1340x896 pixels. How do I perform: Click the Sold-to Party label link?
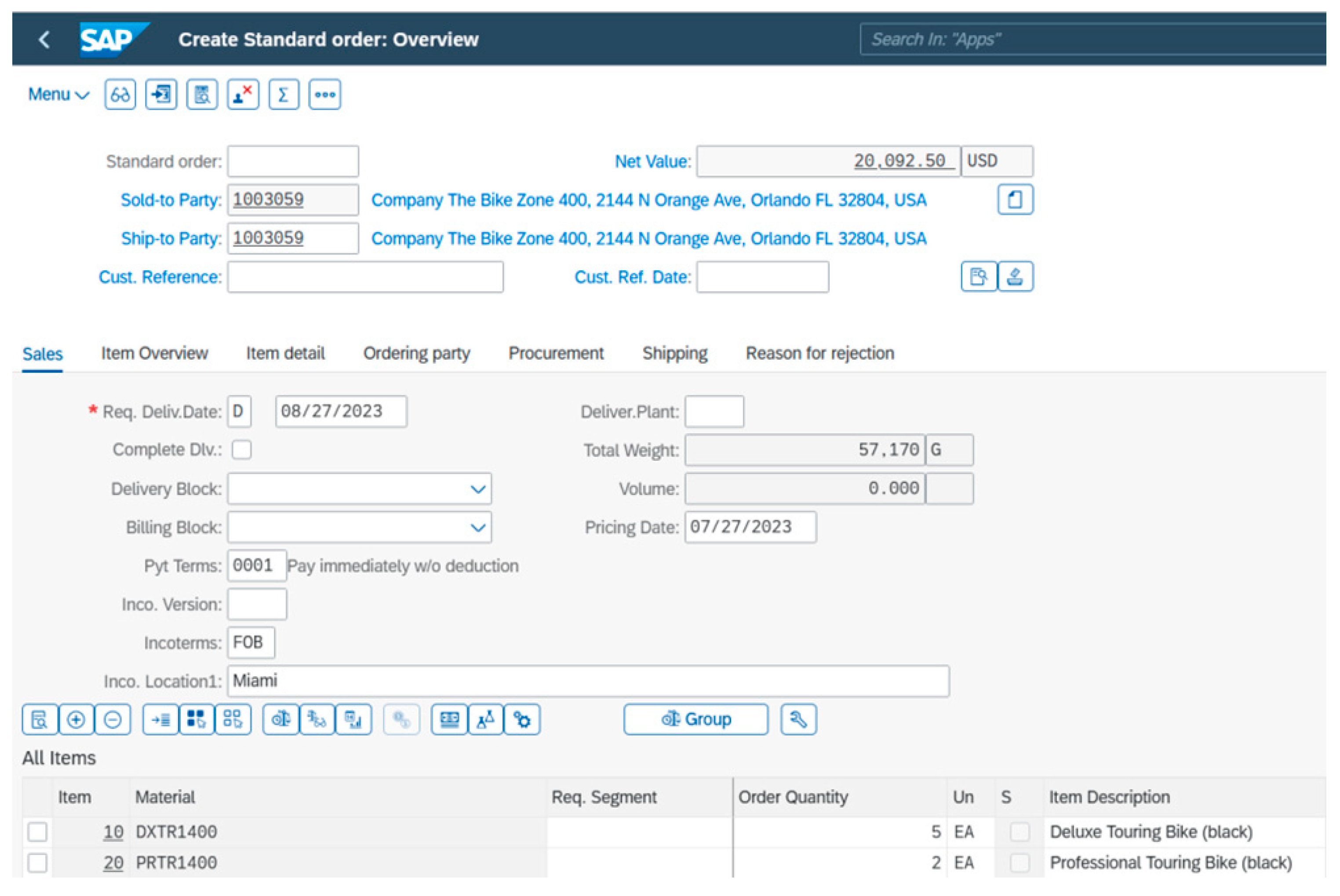[170, 200]
